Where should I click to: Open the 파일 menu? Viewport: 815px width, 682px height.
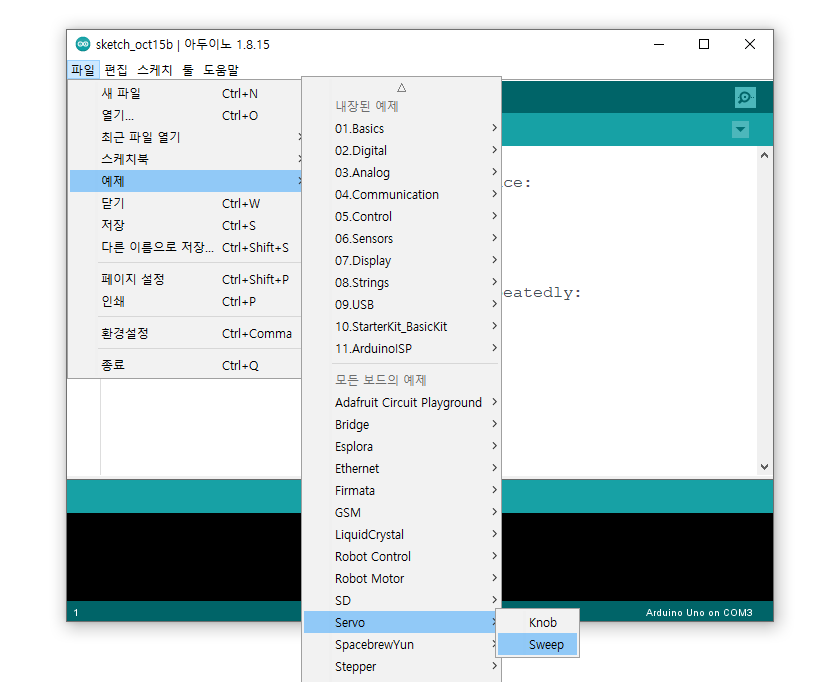83,70
